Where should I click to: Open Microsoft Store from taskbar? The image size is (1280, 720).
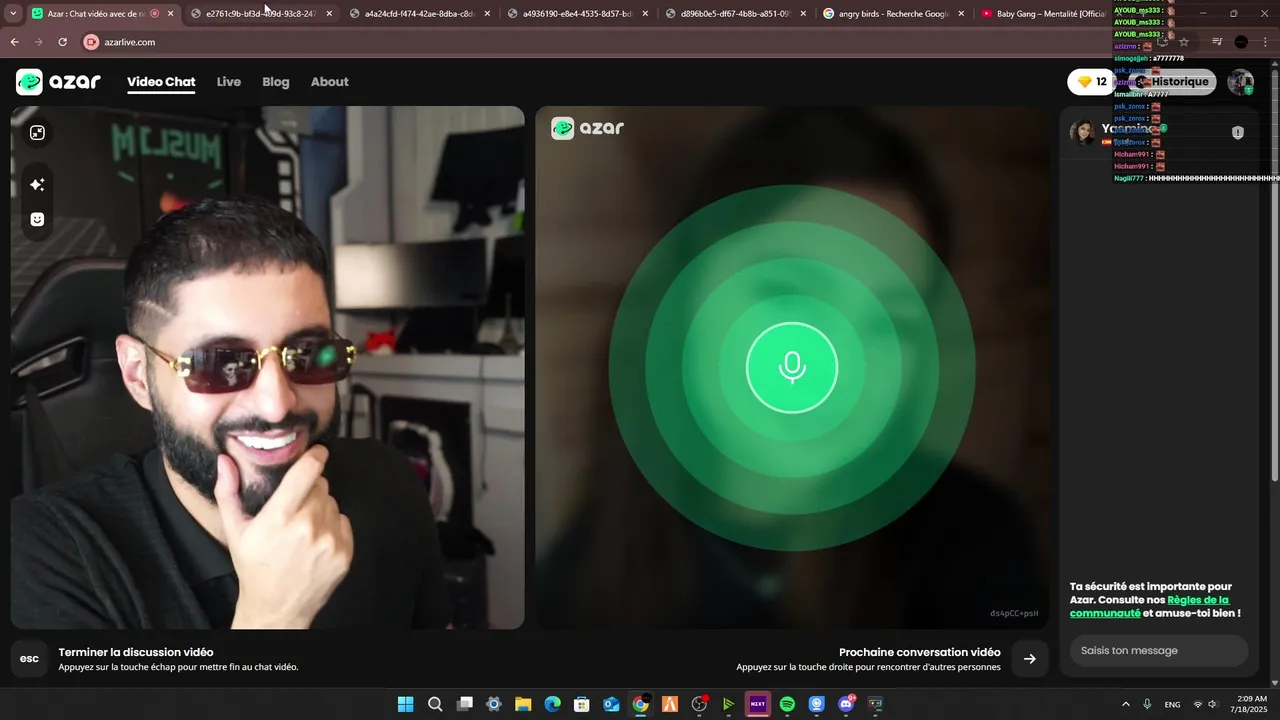(x=581, y=704)
